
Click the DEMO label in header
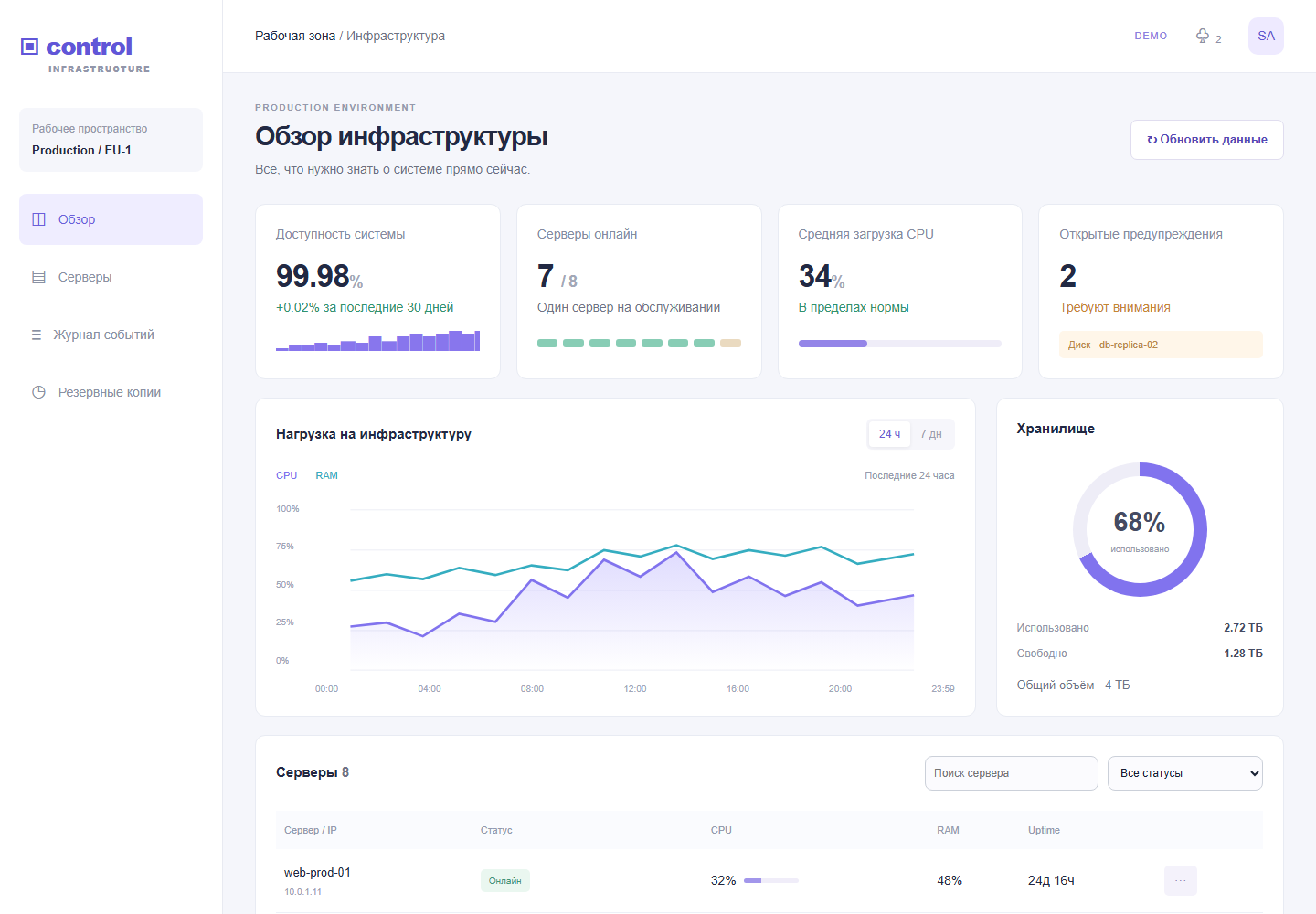click(x=1151, y=36)
